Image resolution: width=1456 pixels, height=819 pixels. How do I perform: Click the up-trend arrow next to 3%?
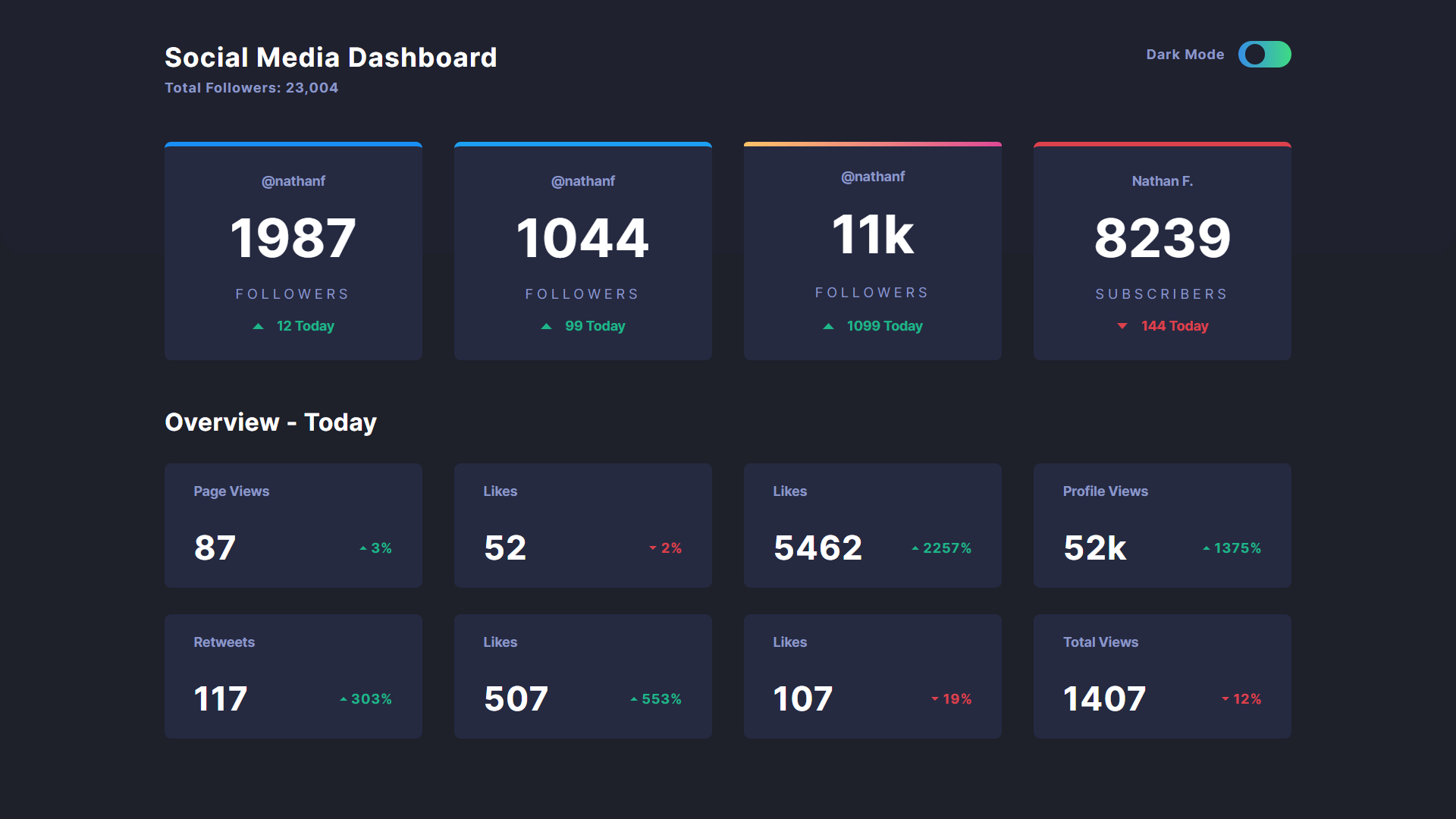click(362, 547)
